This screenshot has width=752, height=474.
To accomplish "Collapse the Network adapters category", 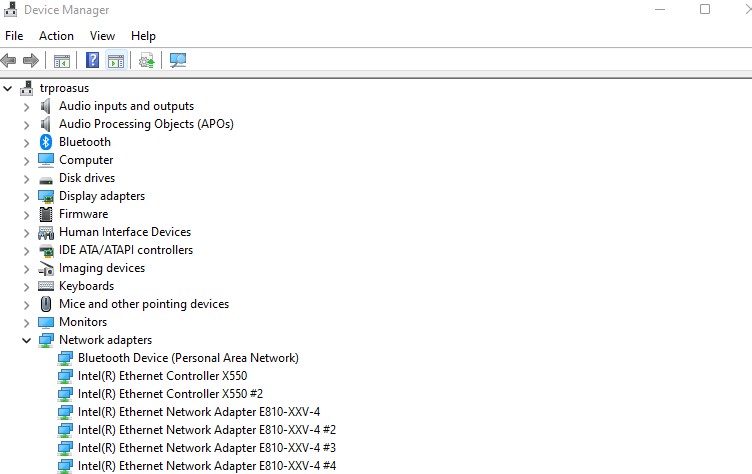I will 27,340.
